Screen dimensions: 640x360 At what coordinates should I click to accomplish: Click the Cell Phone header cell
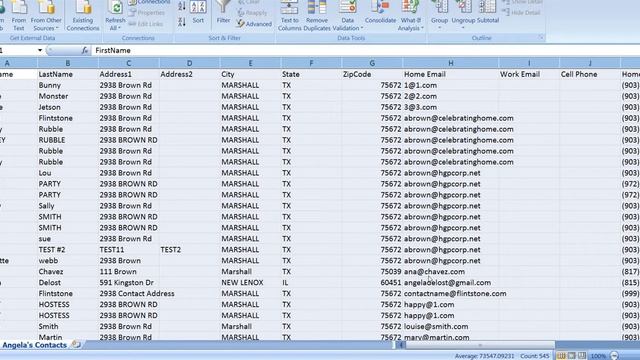[x=590, y=74]
